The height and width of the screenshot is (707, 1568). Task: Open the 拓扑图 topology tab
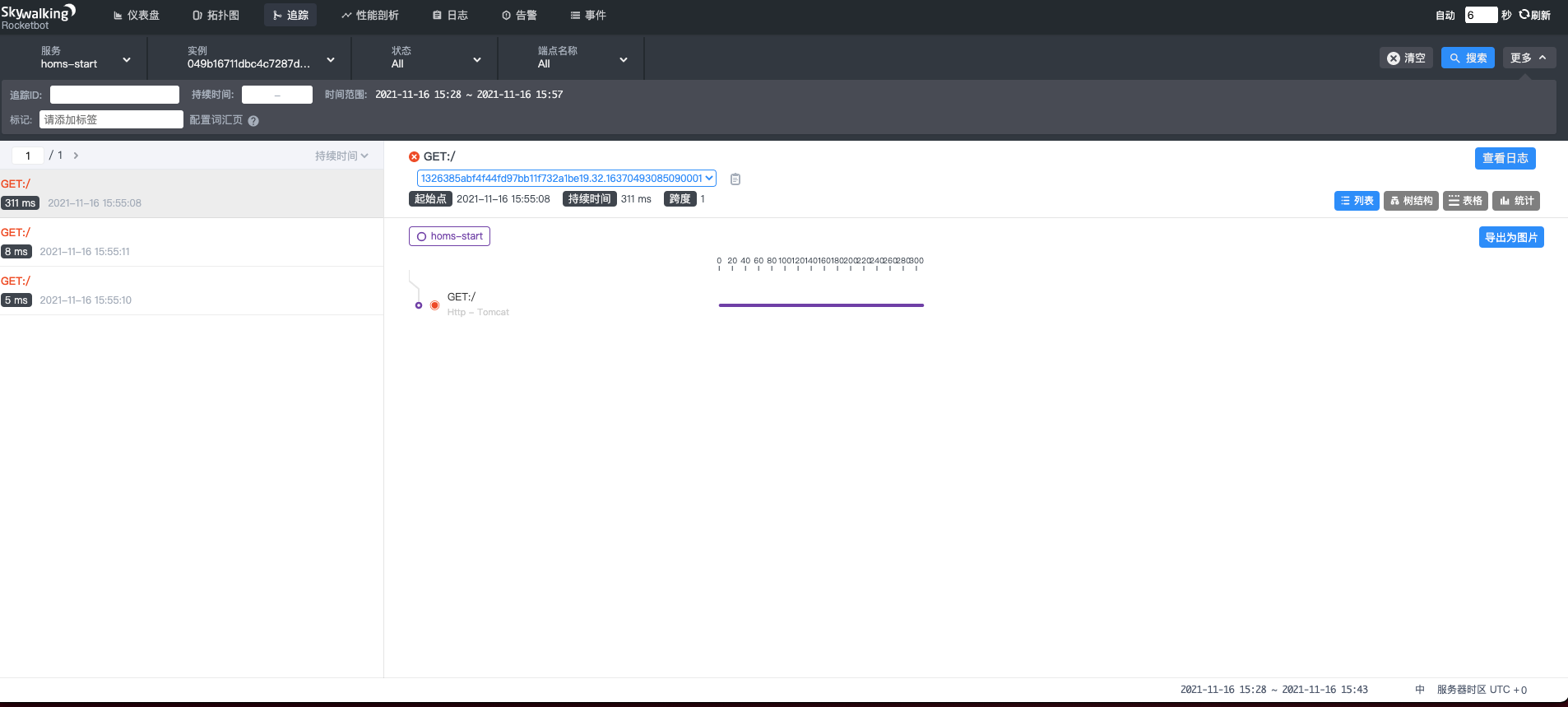click(216, 15)
